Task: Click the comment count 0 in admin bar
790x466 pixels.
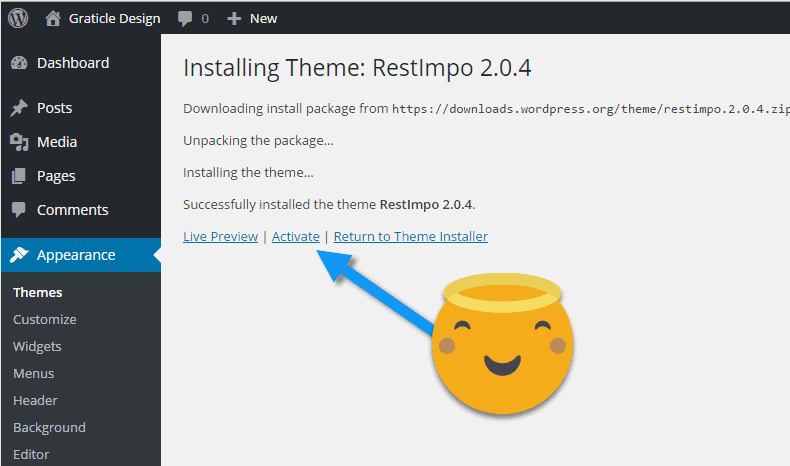Action: [x=205, y=19]
